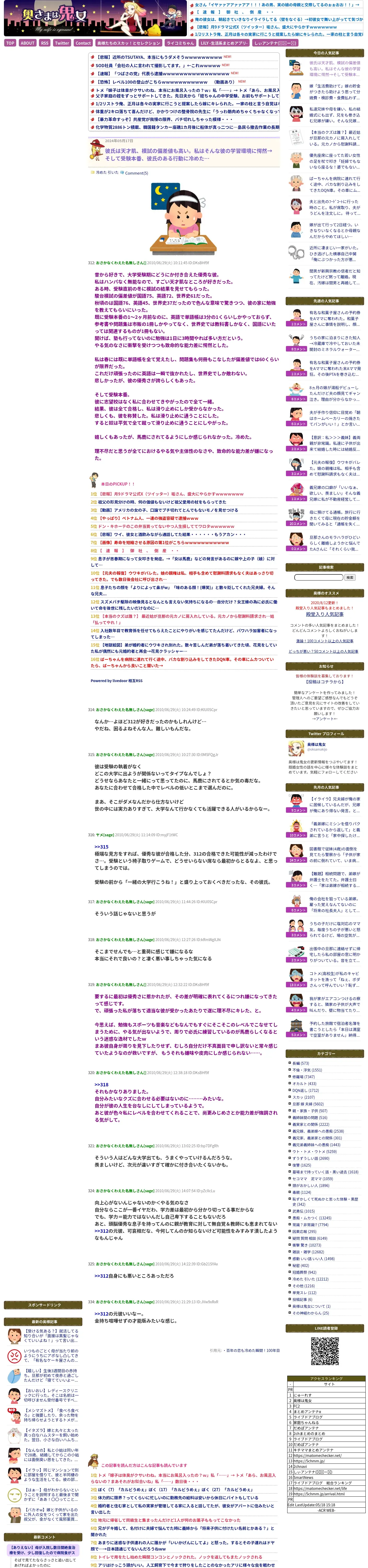Image resolution: width=368 pixels, height=1568 pixels.
Task: Click inside the 記事検索 search field
Action: (318, 577)
